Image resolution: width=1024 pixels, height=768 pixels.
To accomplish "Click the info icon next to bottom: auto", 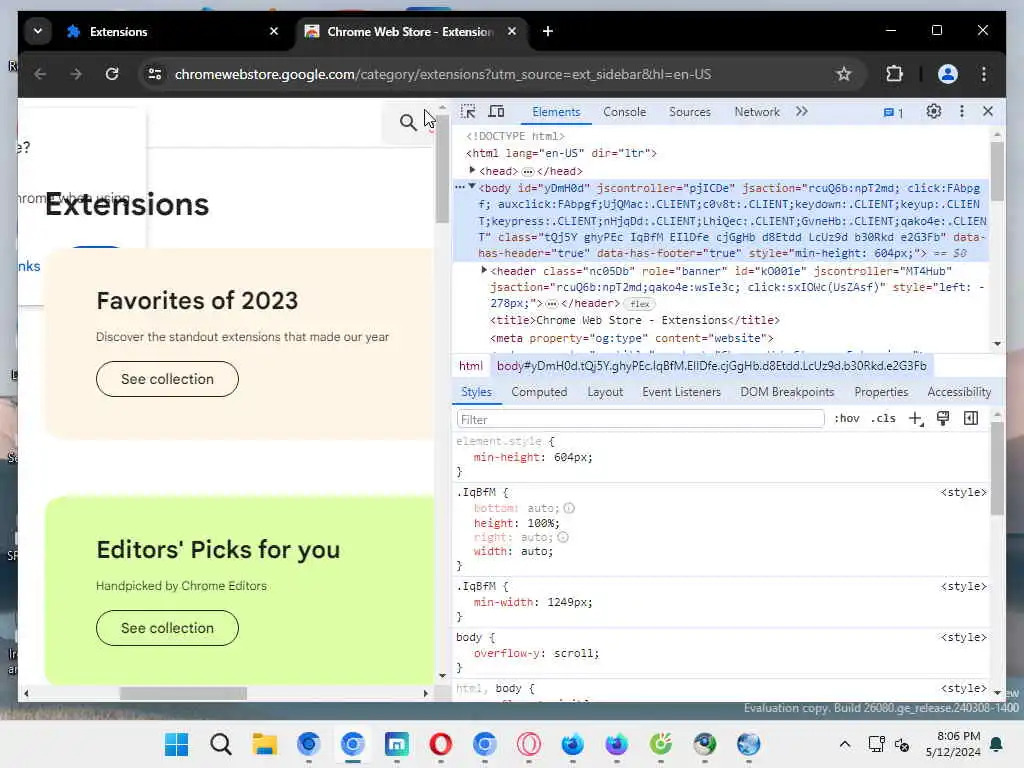I will 569,508.
